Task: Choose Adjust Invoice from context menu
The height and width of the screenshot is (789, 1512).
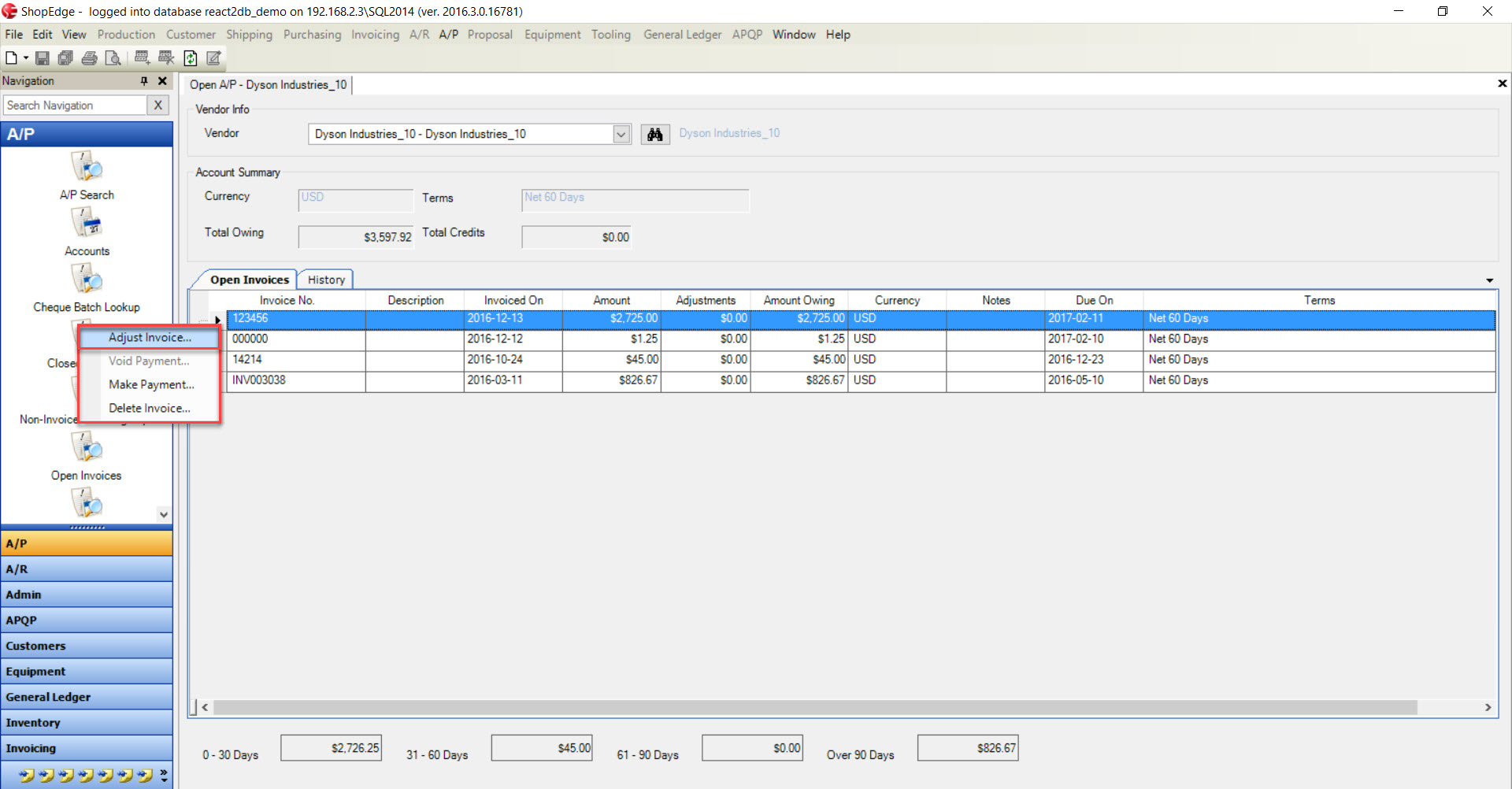Action: click(150, 337)
